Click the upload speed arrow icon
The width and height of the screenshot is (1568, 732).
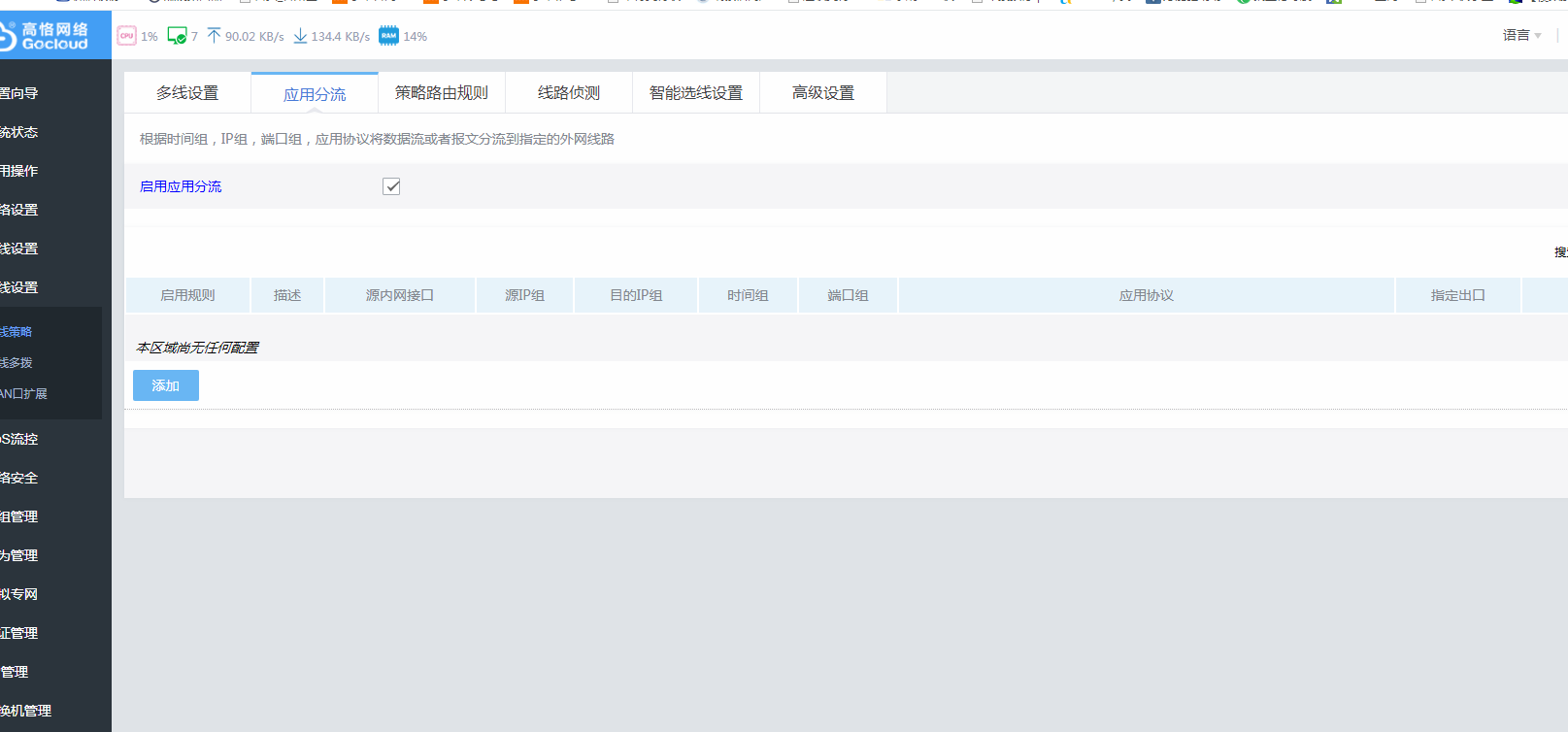point(214,36)
